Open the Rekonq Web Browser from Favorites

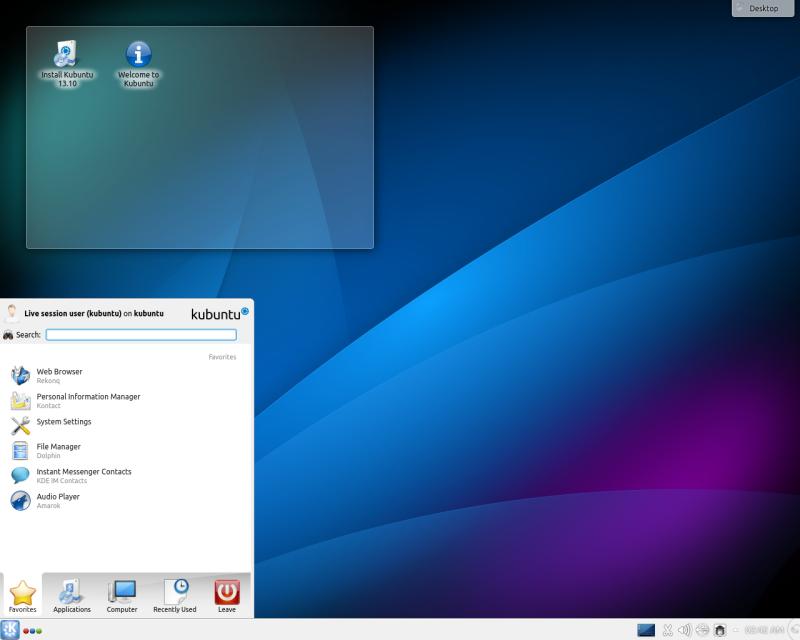[x=60, y=375]
